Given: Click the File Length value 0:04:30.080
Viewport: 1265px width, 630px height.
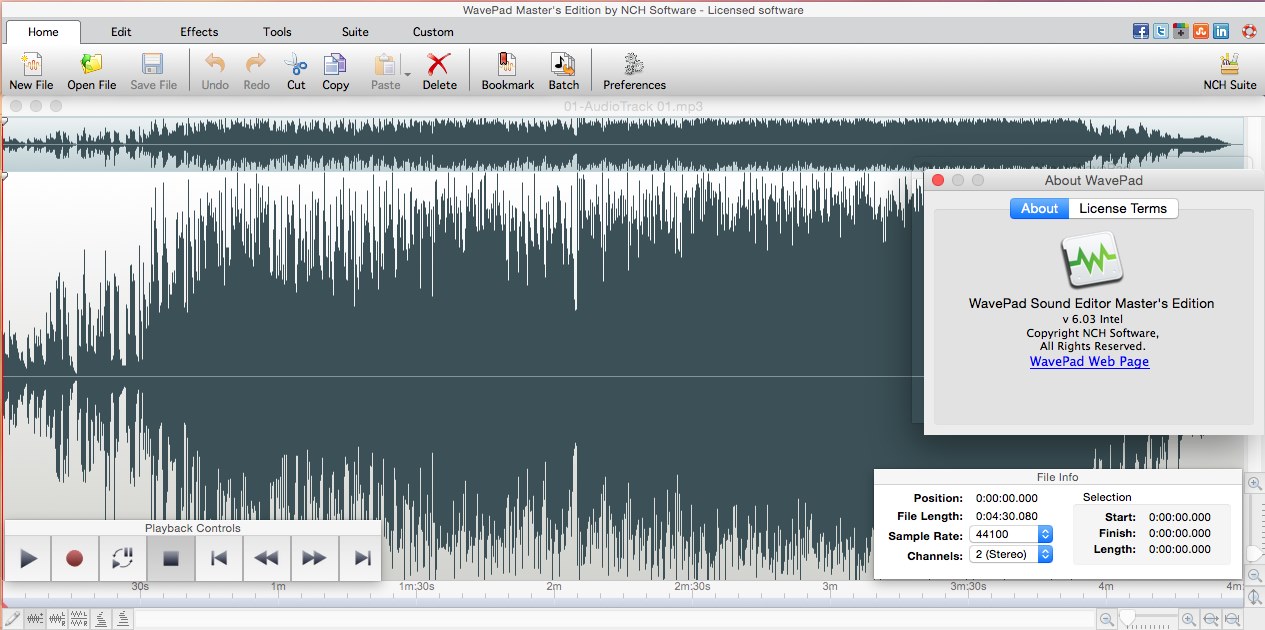Looking at the screenshot, I should pyautogui.click(x=1007, y=516).
